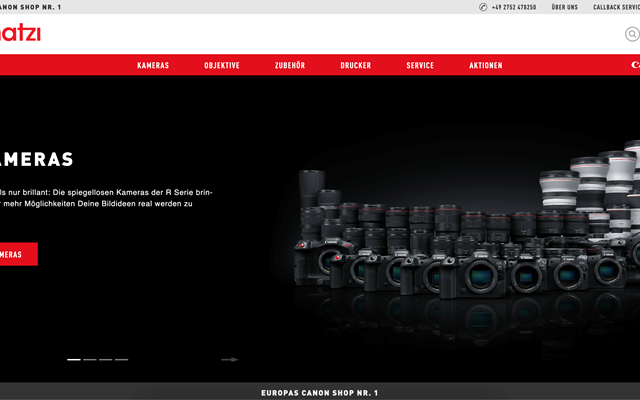The width and height of the screenshot is (640, 400).
Task: Click the top-left Canon Shop Nr. 1 text
Action: pyautogui.click(x=31, y=7)
